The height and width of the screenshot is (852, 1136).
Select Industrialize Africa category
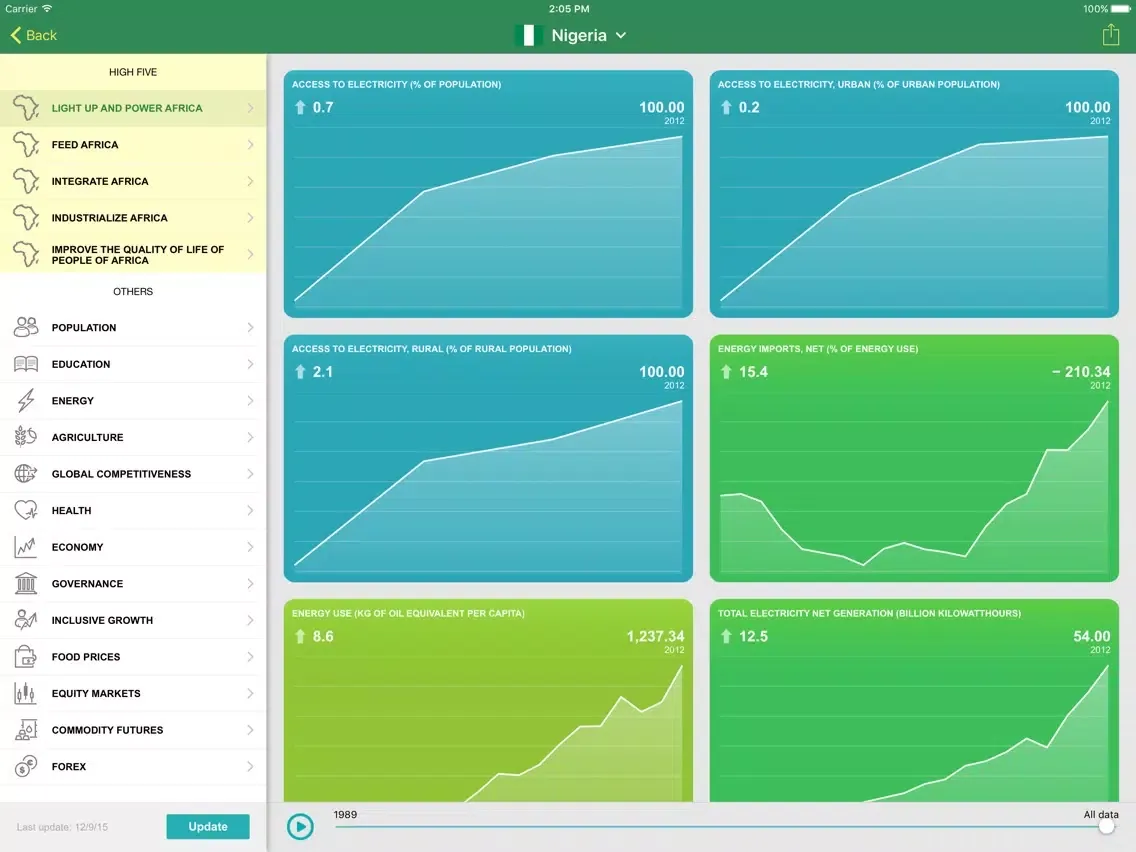tap(133, 217)
